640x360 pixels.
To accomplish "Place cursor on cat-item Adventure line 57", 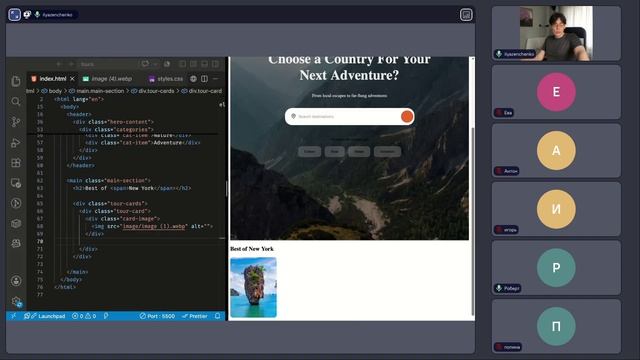I will (x=142, y=142).
